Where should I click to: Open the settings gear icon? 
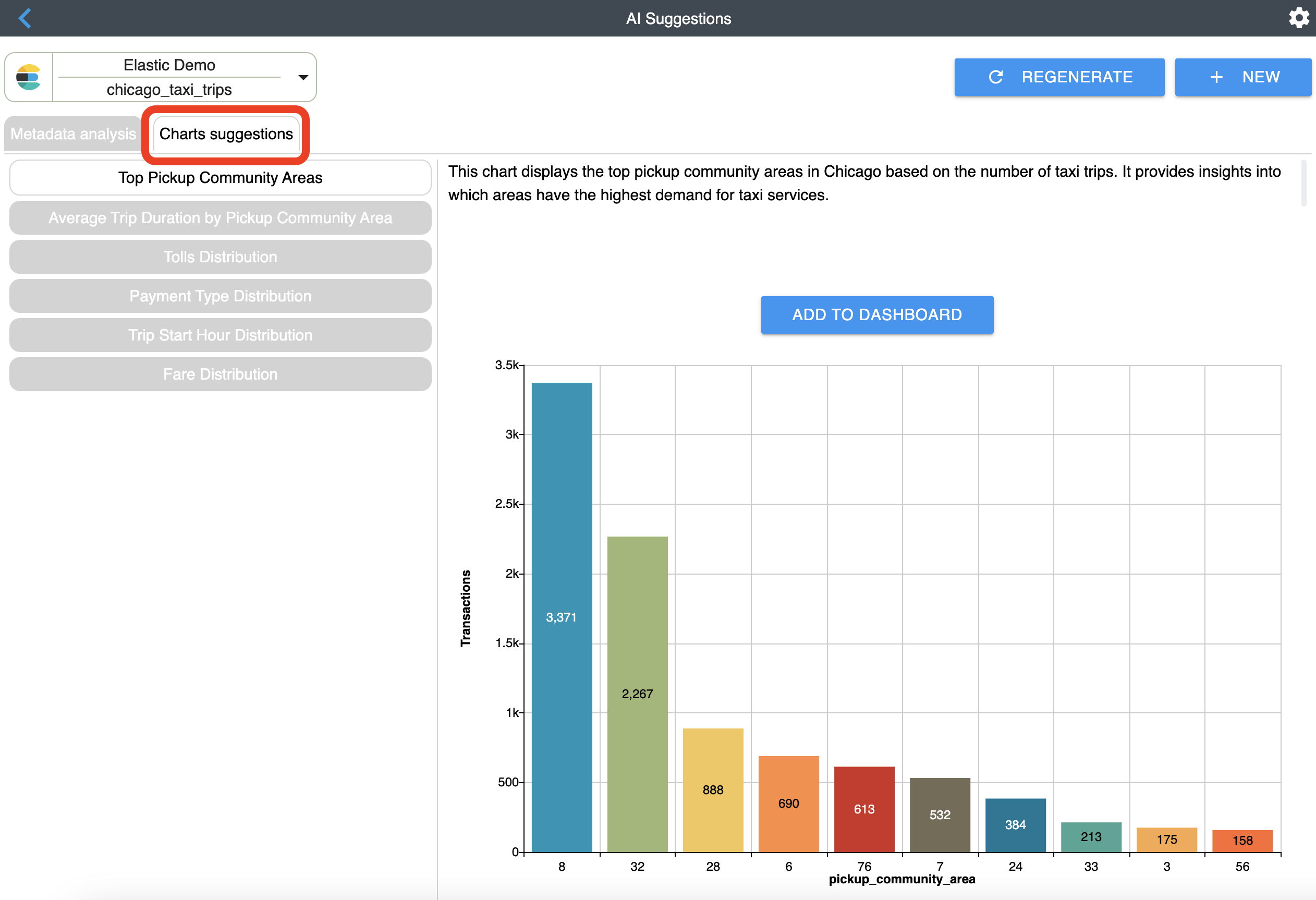1298,18
